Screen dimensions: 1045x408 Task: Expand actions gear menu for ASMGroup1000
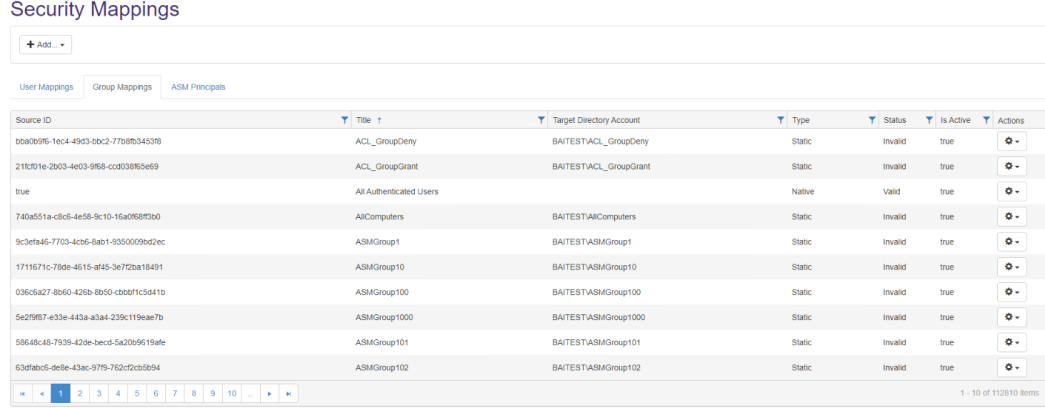pos(1011,317)
